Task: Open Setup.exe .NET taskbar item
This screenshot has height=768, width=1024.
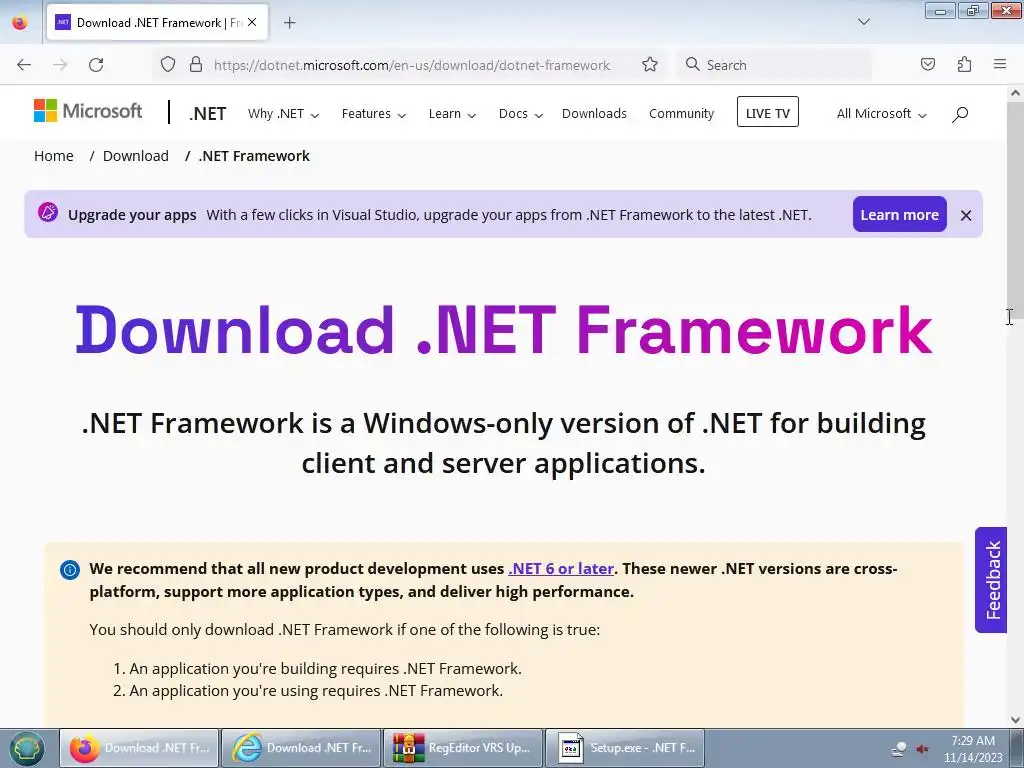Action: click(624, 748)
